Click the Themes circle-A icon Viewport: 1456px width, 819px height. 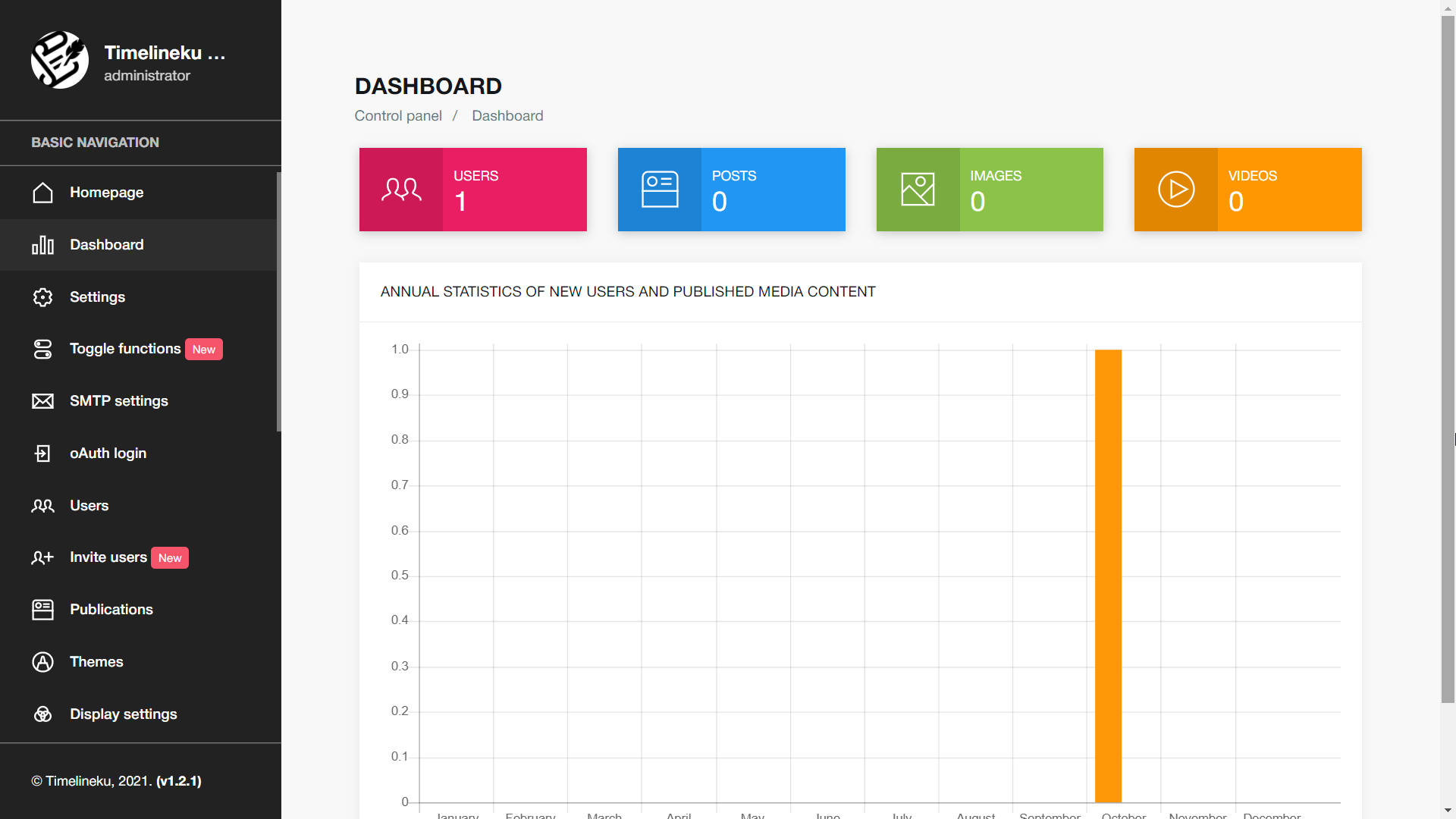(x=43, y=662)
